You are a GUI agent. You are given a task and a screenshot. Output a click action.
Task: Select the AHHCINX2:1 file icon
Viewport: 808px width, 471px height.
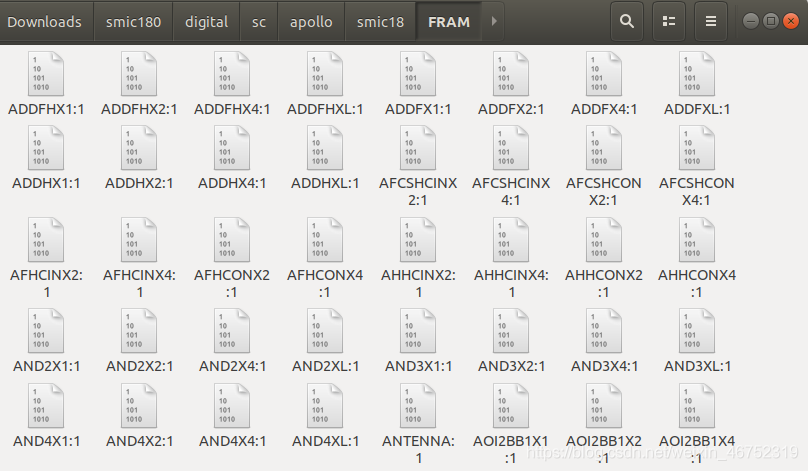click(x=418, y=240)
